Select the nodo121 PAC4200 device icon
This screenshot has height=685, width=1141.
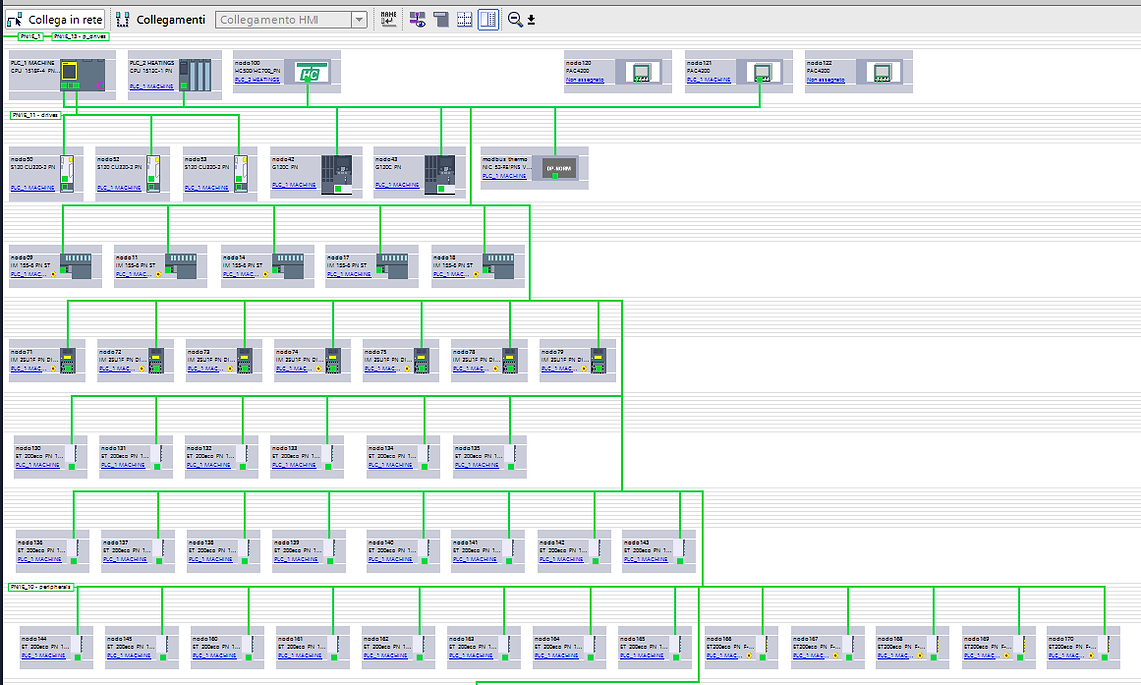pyautogui.click(x=762, y=73)
